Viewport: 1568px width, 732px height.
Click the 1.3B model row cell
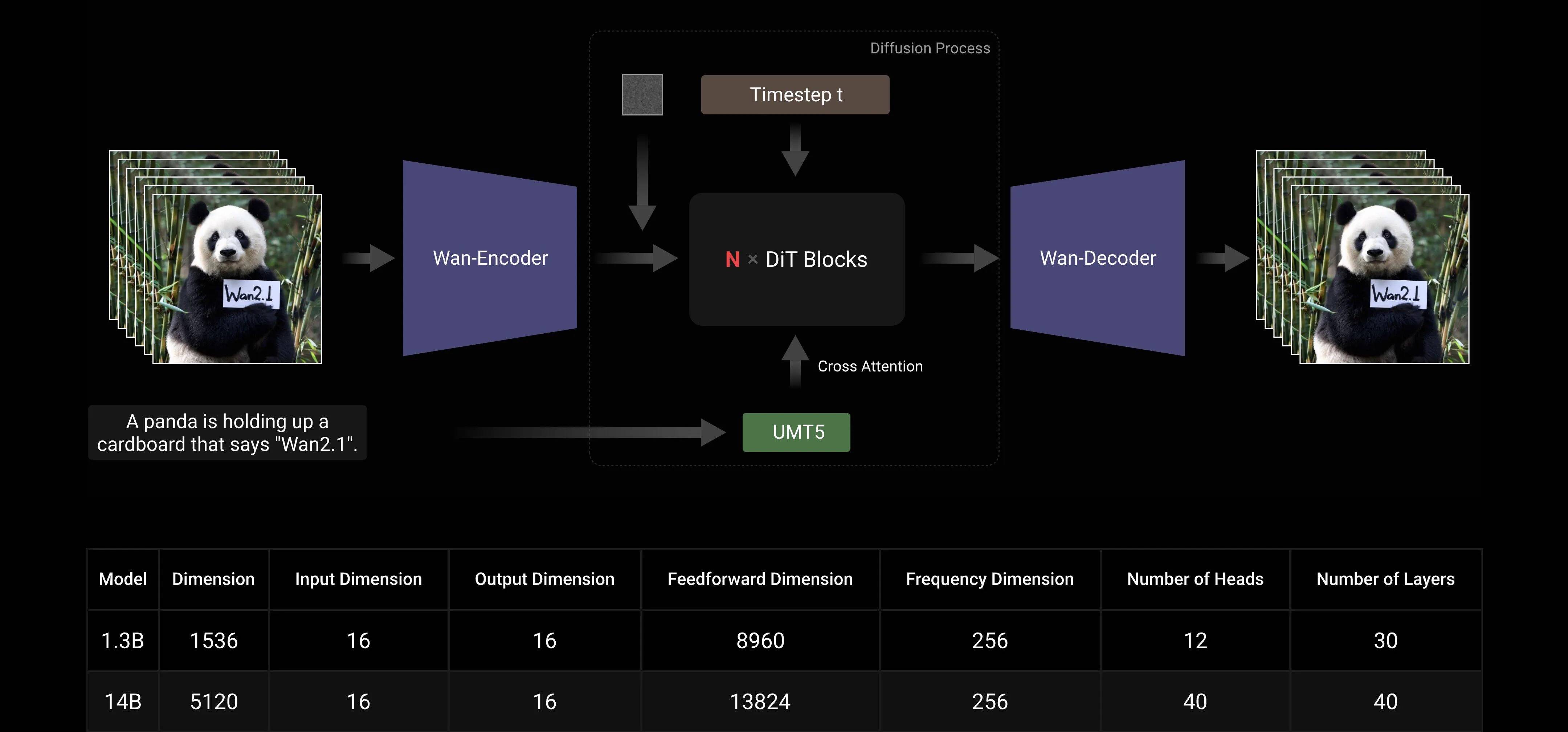point(122,640)
